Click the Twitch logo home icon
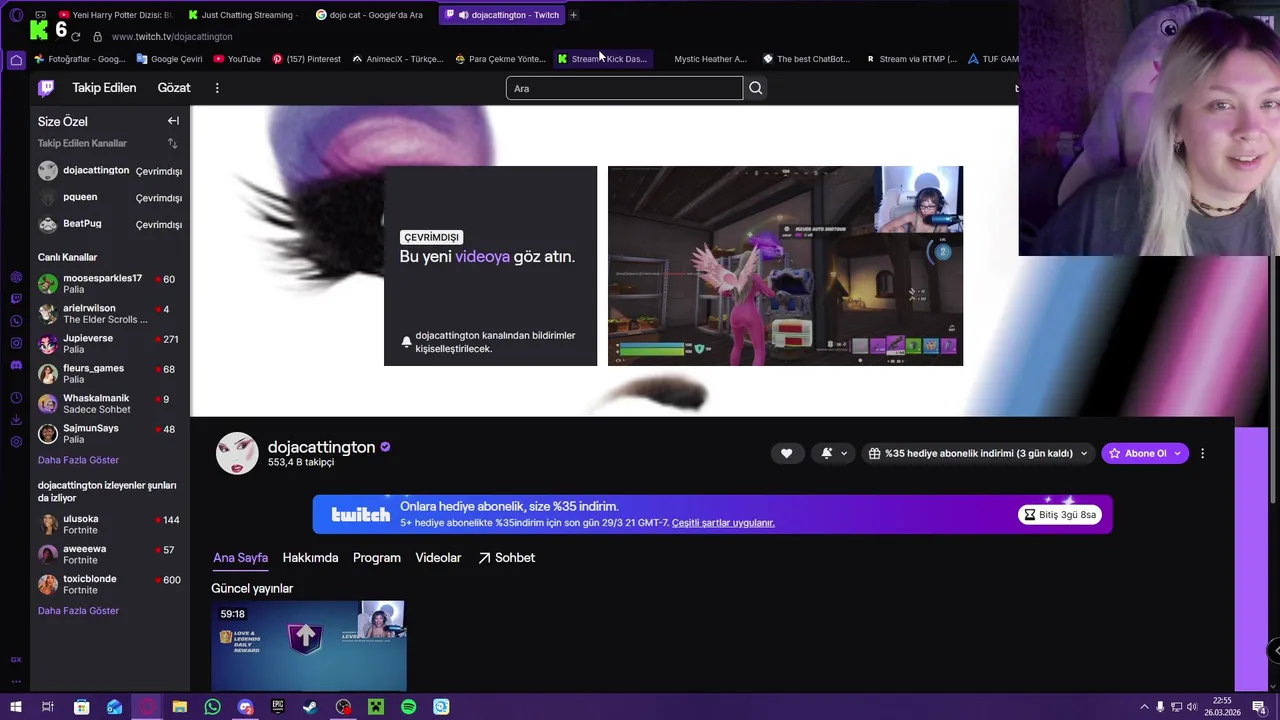 click(x=46, y=88)
